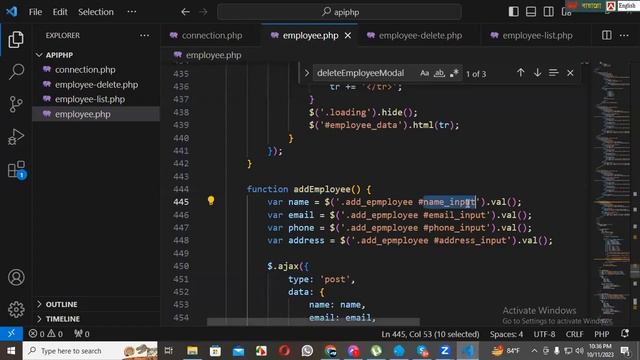Open Explorer Views and More Actions ellipsis
Image resolution: width=640 pixels, height=360 pixels.
coord(144,36)
